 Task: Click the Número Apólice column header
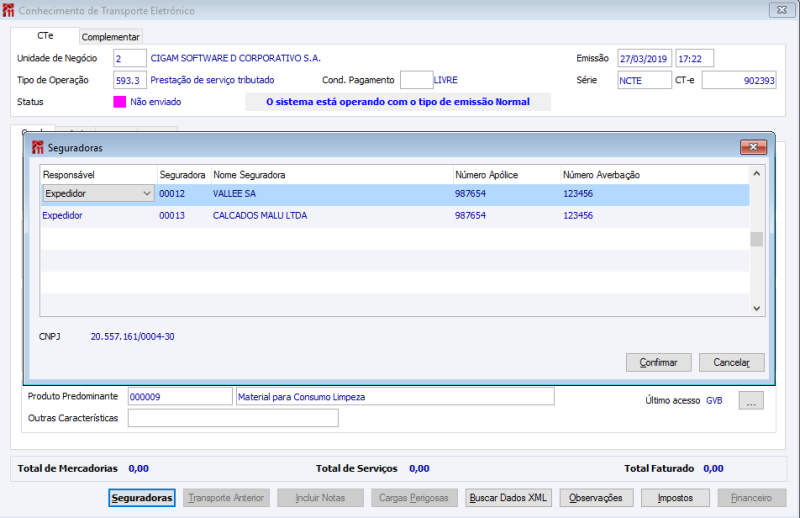[507, 175]
